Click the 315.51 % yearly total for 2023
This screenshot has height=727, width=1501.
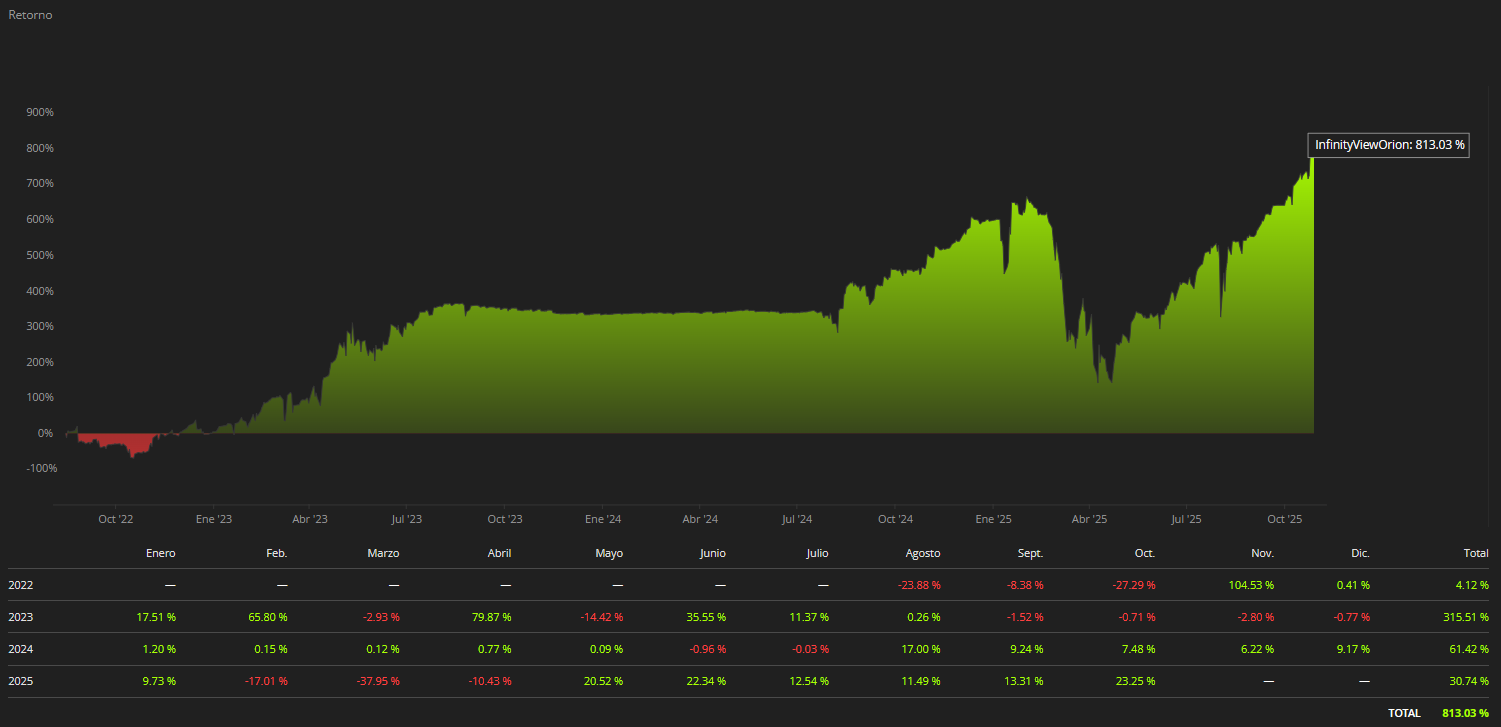click(x=1464, y=617)
